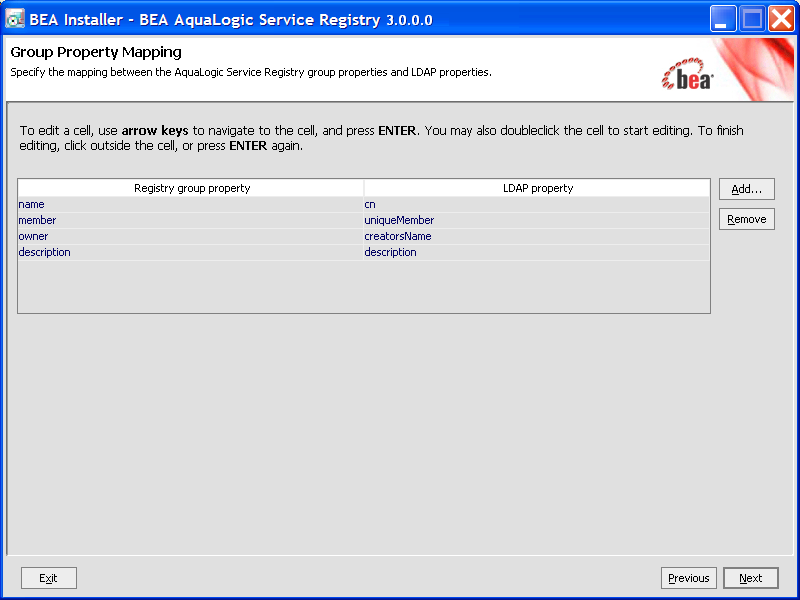This screenshot has height=600, width=800.
Task: Go to the Next installer step
Action: 751,578
